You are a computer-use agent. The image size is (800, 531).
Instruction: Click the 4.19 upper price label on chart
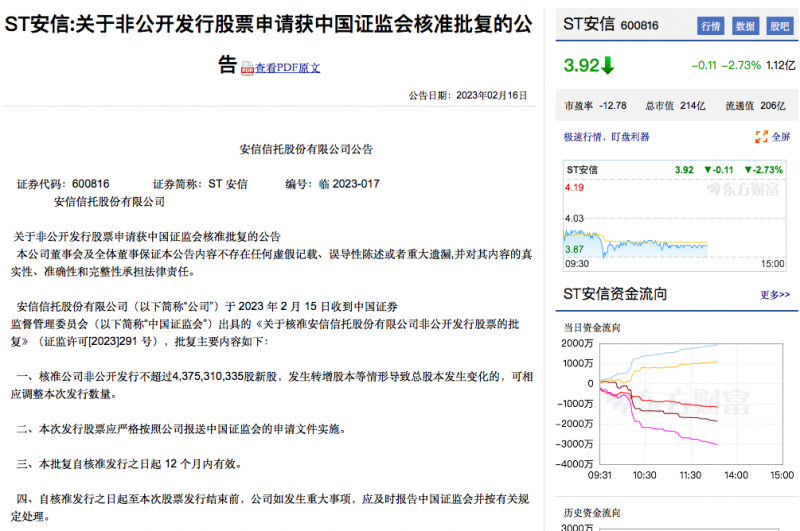pyautogui.click(x=574, y=188)
